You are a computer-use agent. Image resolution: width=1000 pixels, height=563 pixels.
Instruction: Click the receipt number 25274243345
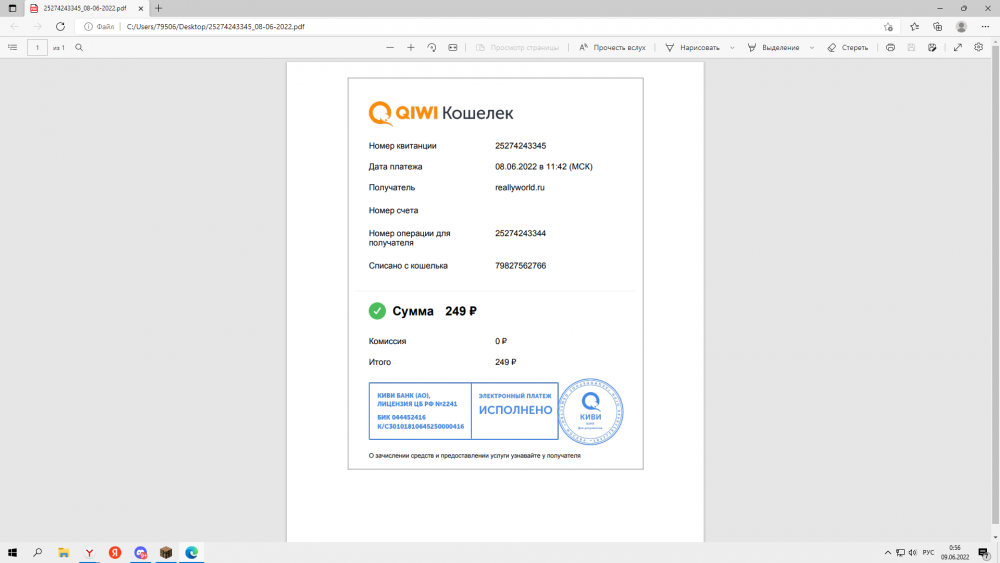coord(520,146)
